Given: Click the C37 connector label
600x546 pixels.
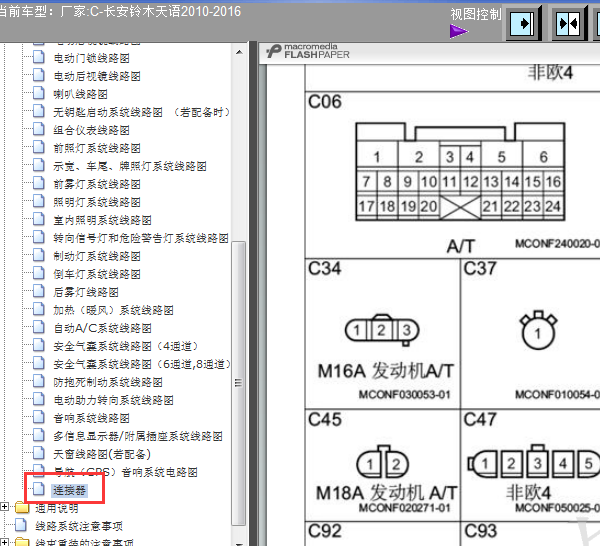Looking at the screenshot, I should tap(480, 268).
